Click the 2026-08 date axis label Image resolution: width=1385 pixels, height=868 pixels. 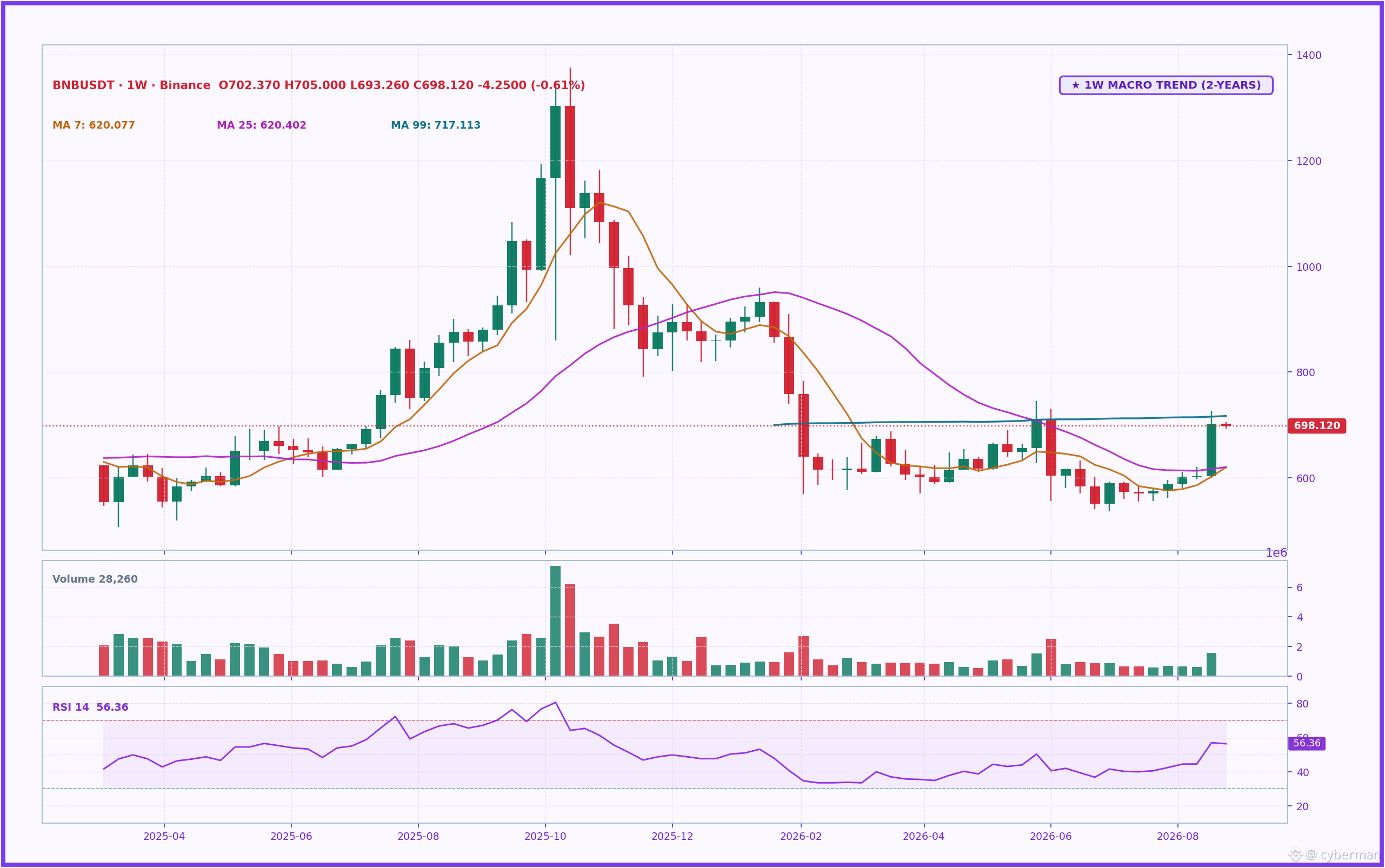pos(1178,837)
